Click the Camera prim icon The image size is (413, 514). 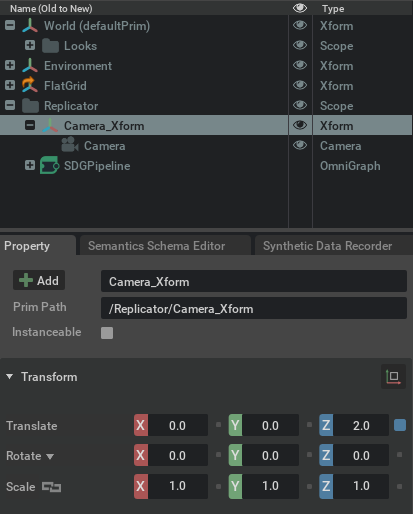[x=70, y=145]
